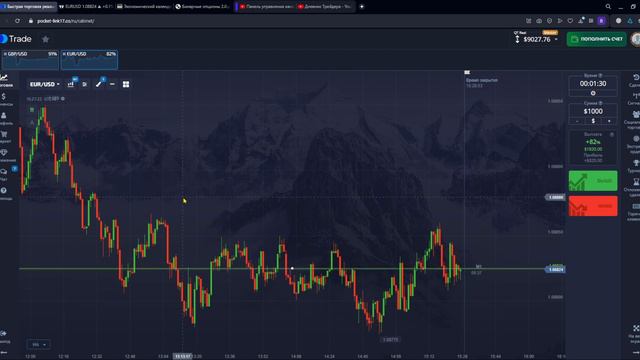Open the chart type settings icon
The image size is (640, 360).
tap(71, 84)
